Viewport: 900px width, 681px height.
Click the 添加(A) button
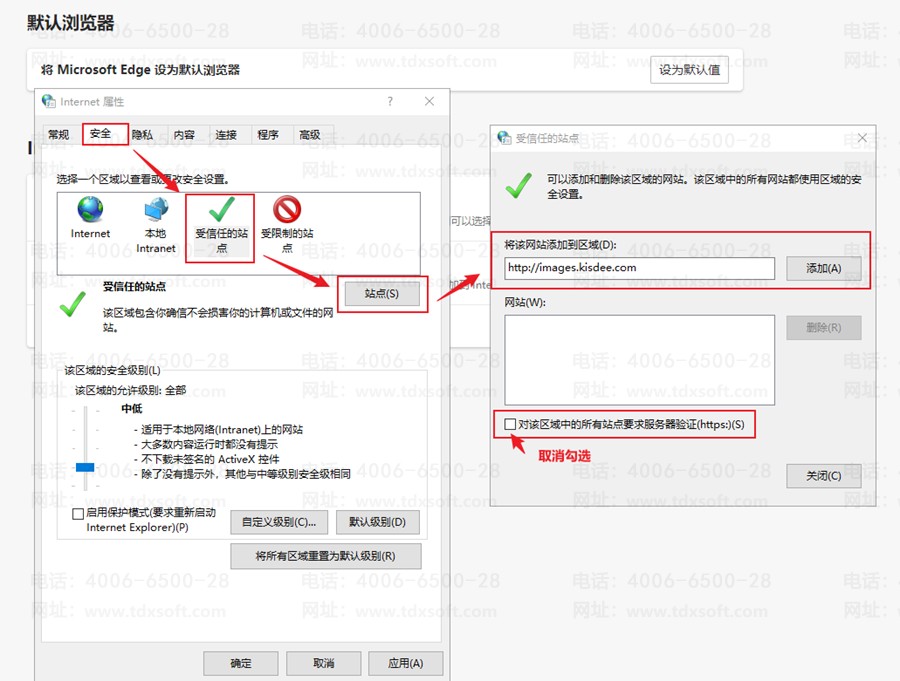pos(824,268)
